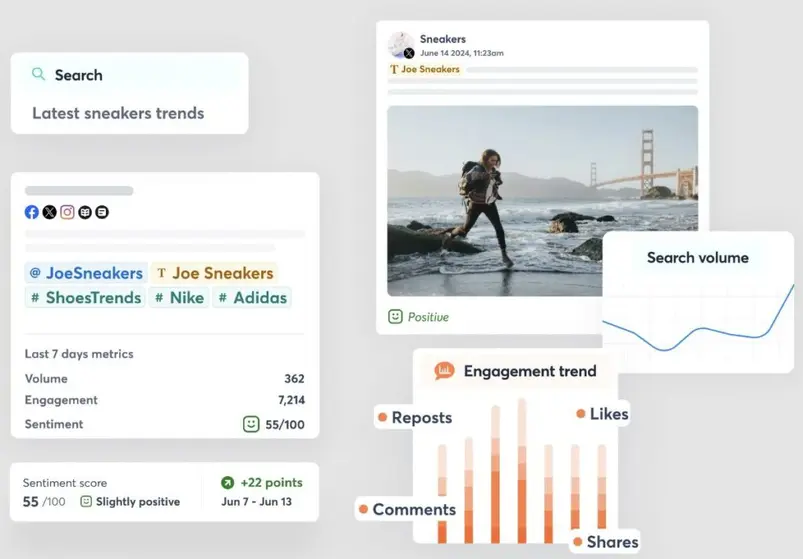Screen dimensions: 803x559
Task: Click the Joe Sneakers keyword tag in the post
Action: click(425, 70)
